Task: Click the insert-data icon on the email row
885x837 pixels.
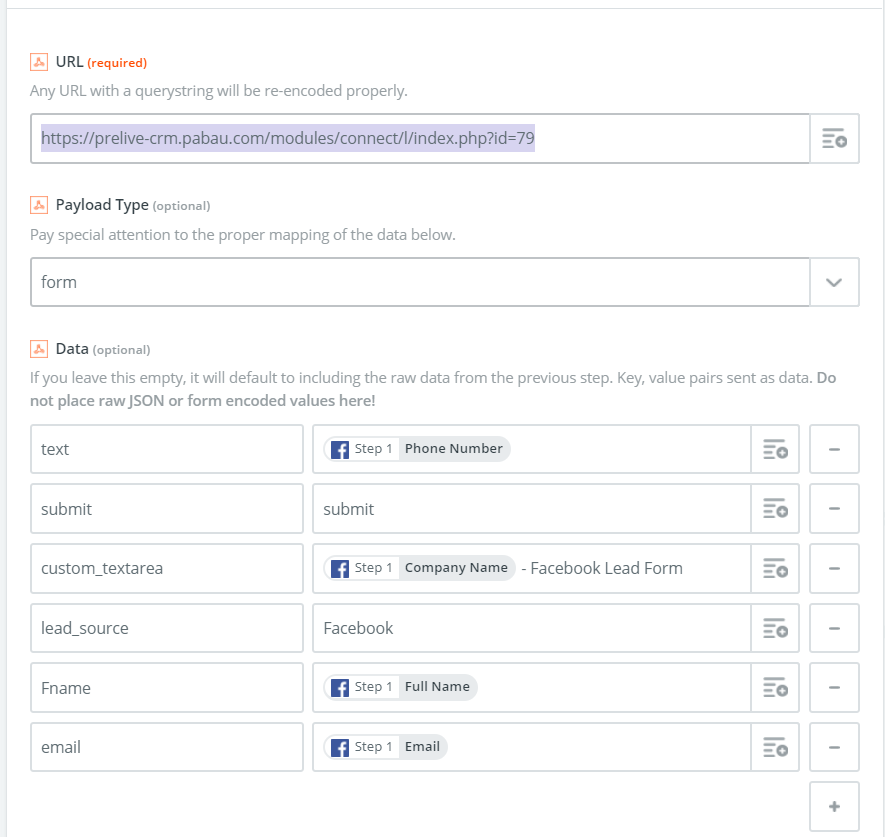Action: click(x=775, y=747)
